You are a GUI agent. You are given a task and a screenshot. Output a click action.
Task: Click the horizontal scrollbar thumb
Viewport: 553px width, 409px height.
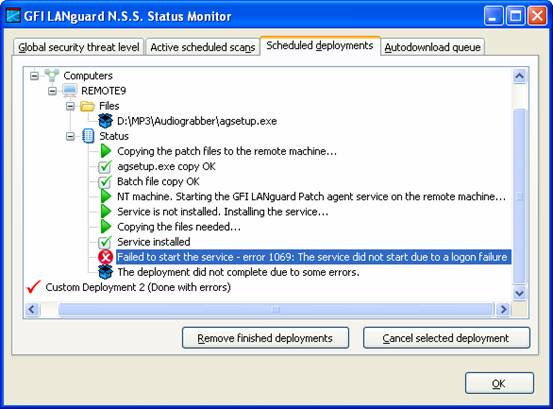275,310
